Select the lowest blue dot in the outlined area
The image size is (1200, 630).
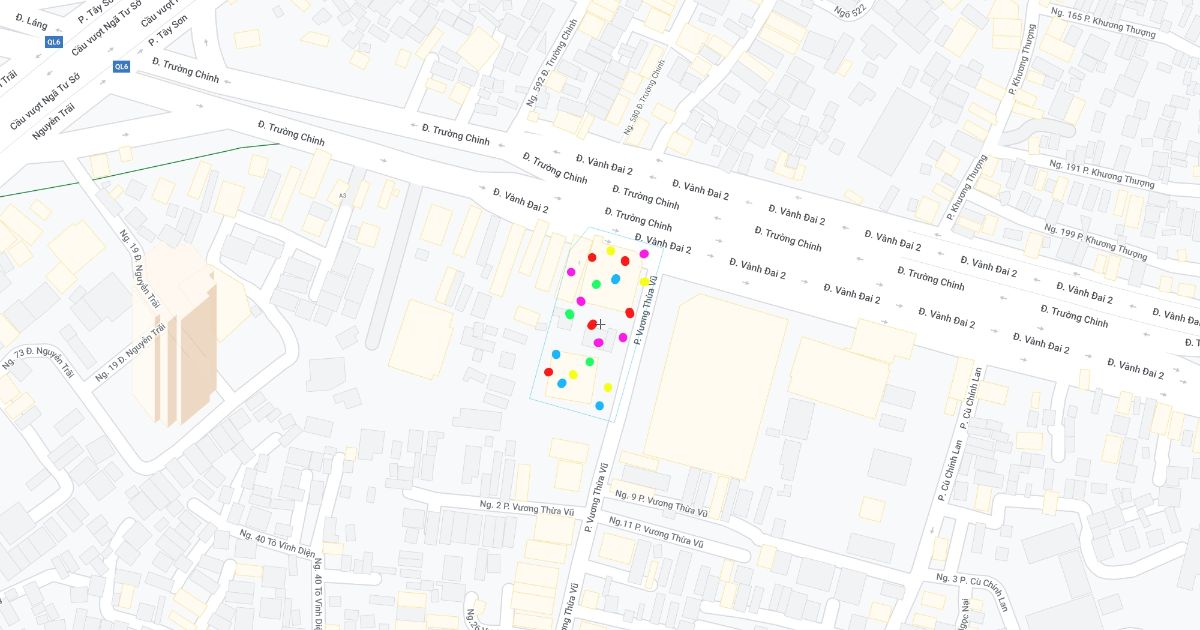pyautogui.click(x=599, y=406)
